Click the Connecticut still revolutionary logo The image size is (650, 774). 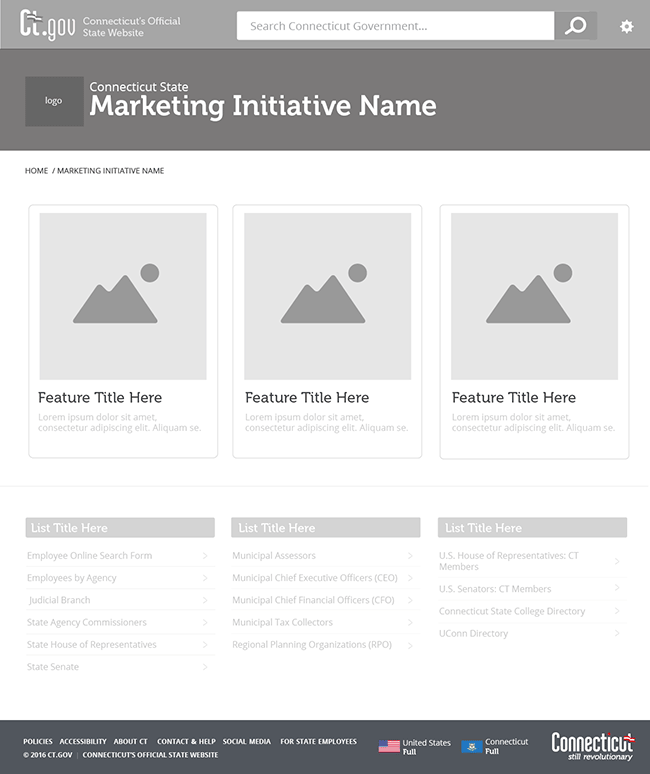point(592,746)
